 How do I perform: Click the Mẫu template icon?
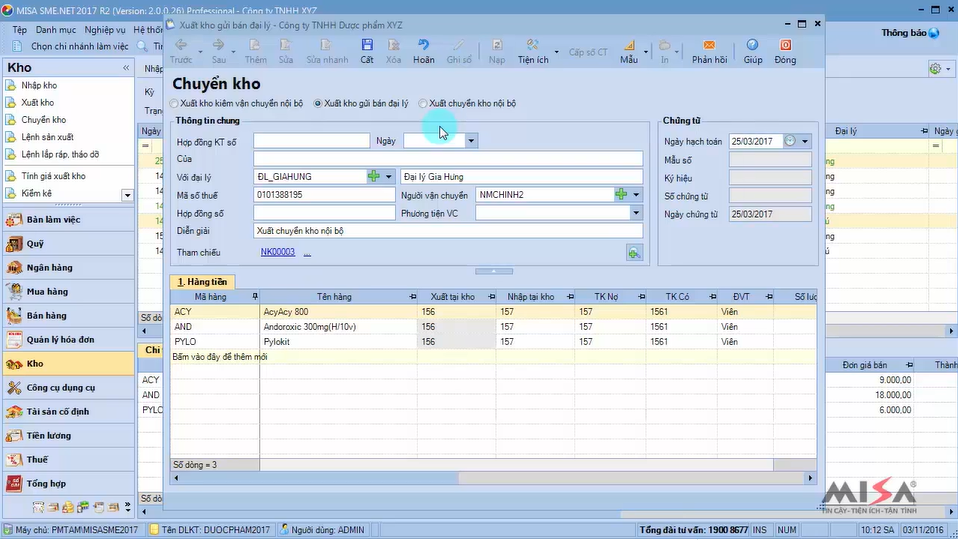(628, 45)
